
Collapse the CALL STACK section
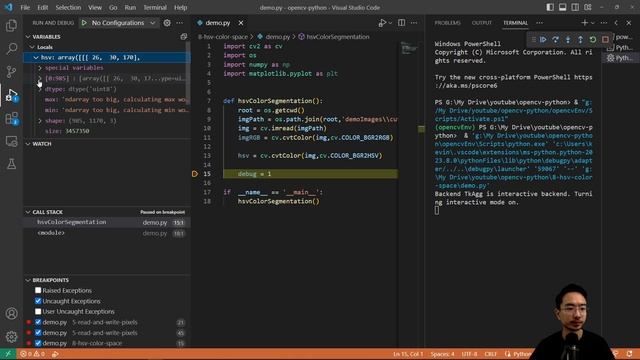[28, 212]
